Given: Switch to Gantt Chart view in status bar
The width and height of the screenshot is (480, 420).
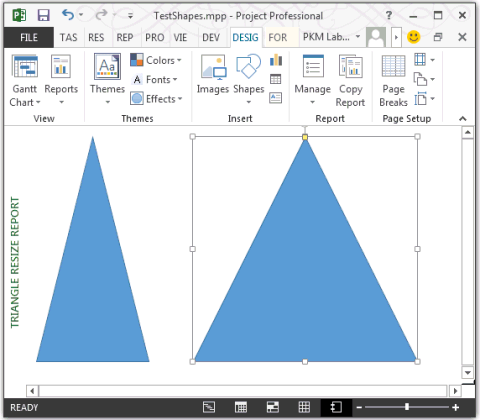Looking at the screenshot, I should (209, 407).
